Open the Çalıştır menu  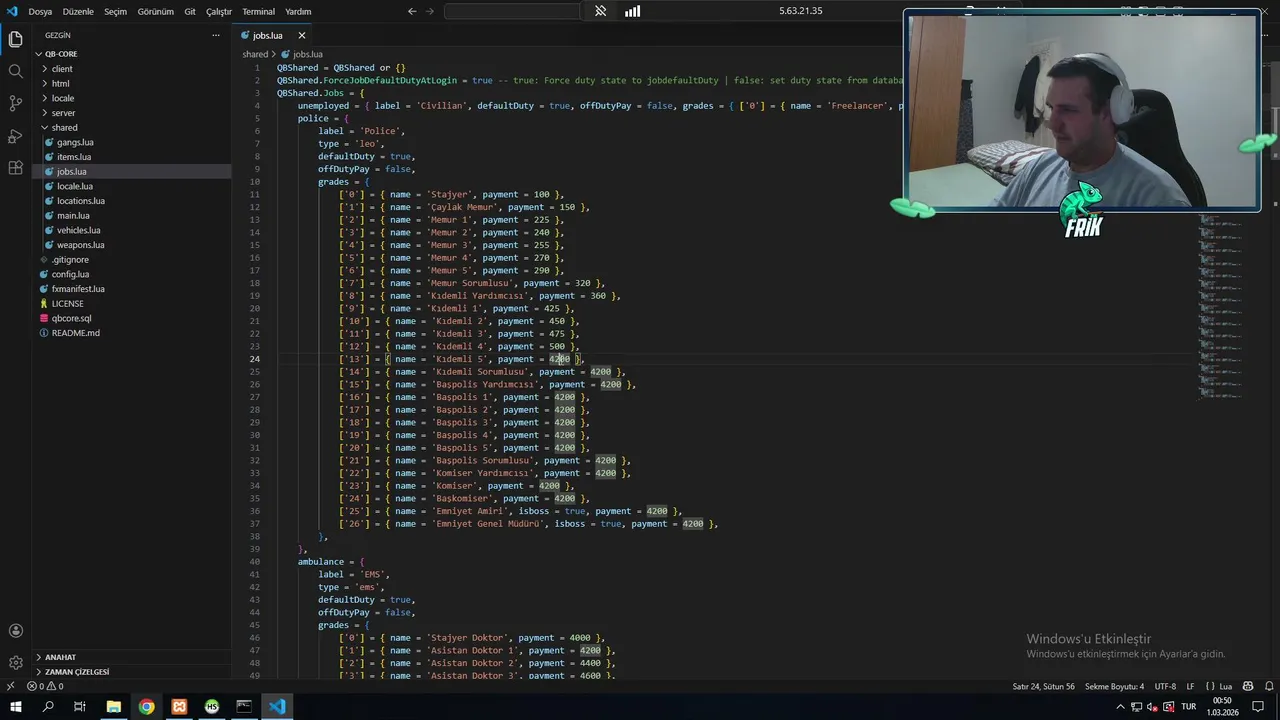[x=219, y=12]
